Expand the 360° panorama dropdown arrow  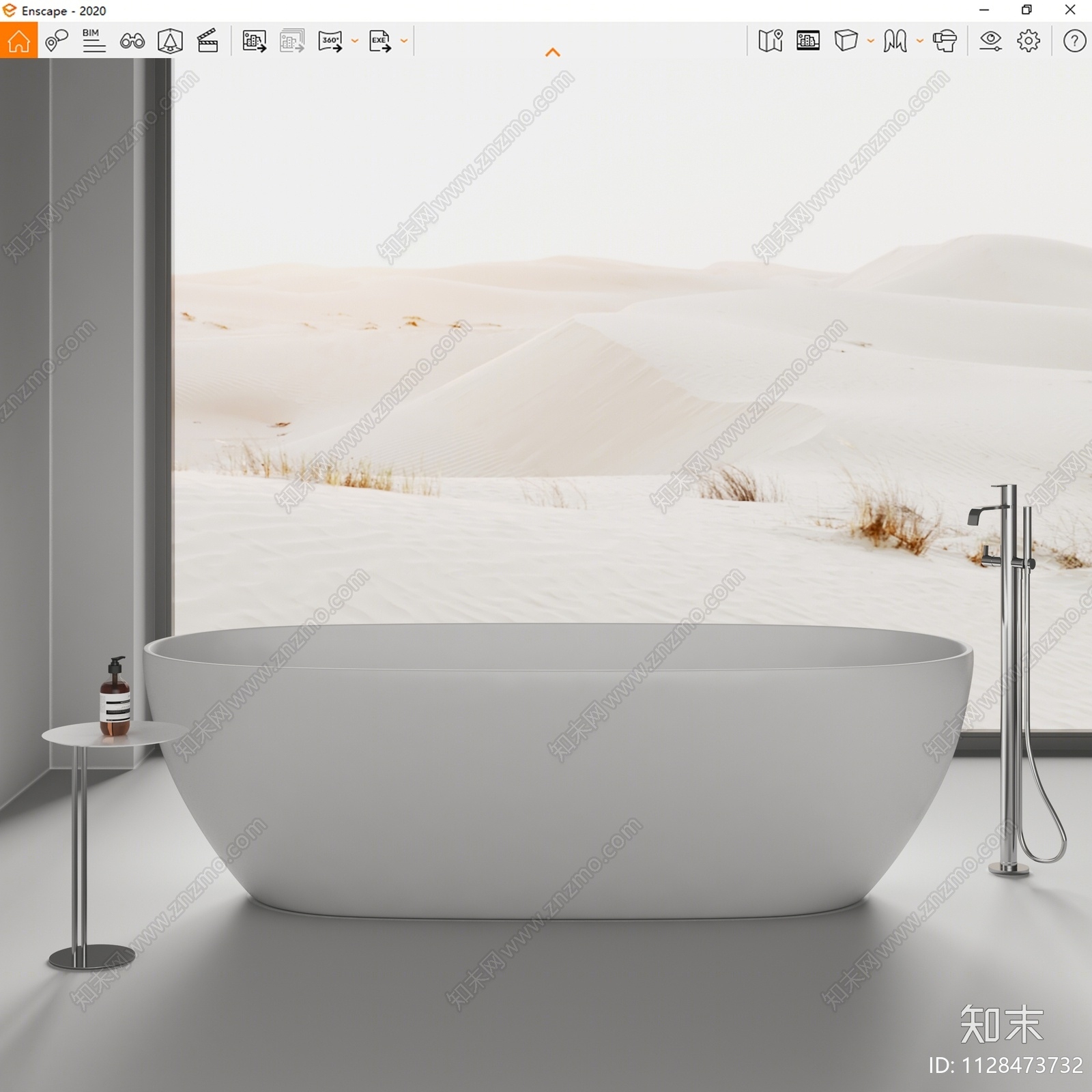pos(355,41)
